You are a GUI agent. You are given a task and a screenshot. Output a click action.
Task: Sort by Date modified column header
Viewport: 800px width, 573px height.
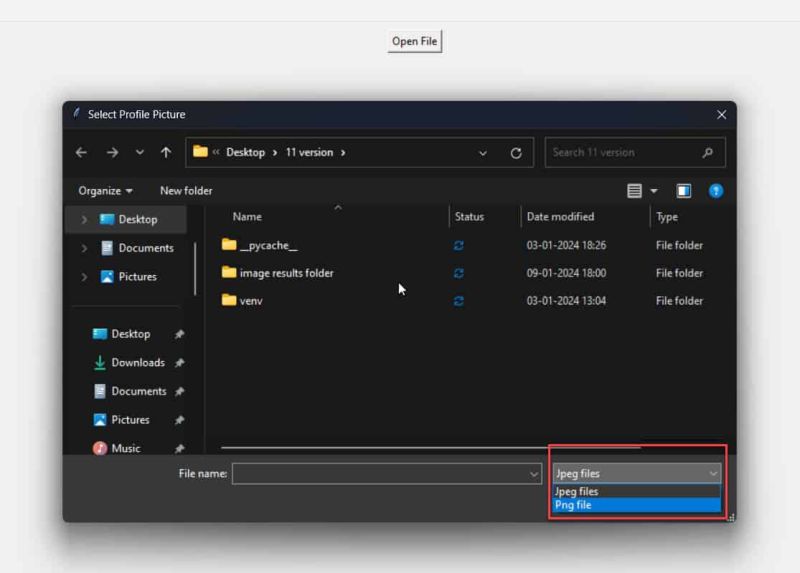point(560,217)
